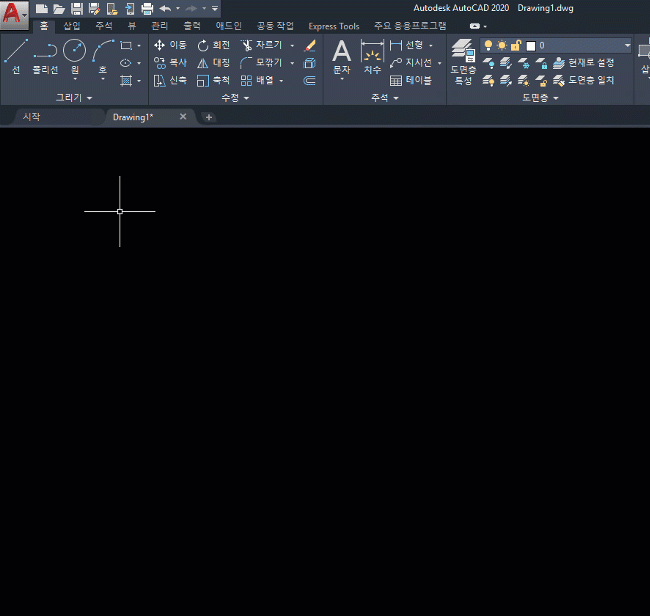
Task: Click the Hatch tool icon in Draw panel
Action: pyautogui.click(x=126, y=80)
